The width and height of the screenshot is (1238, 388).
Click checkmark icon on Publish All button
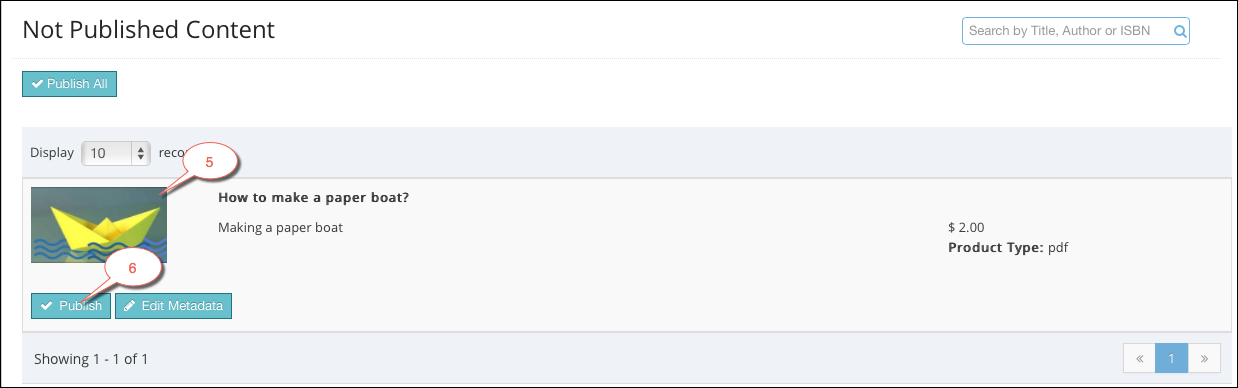(37, 84)
